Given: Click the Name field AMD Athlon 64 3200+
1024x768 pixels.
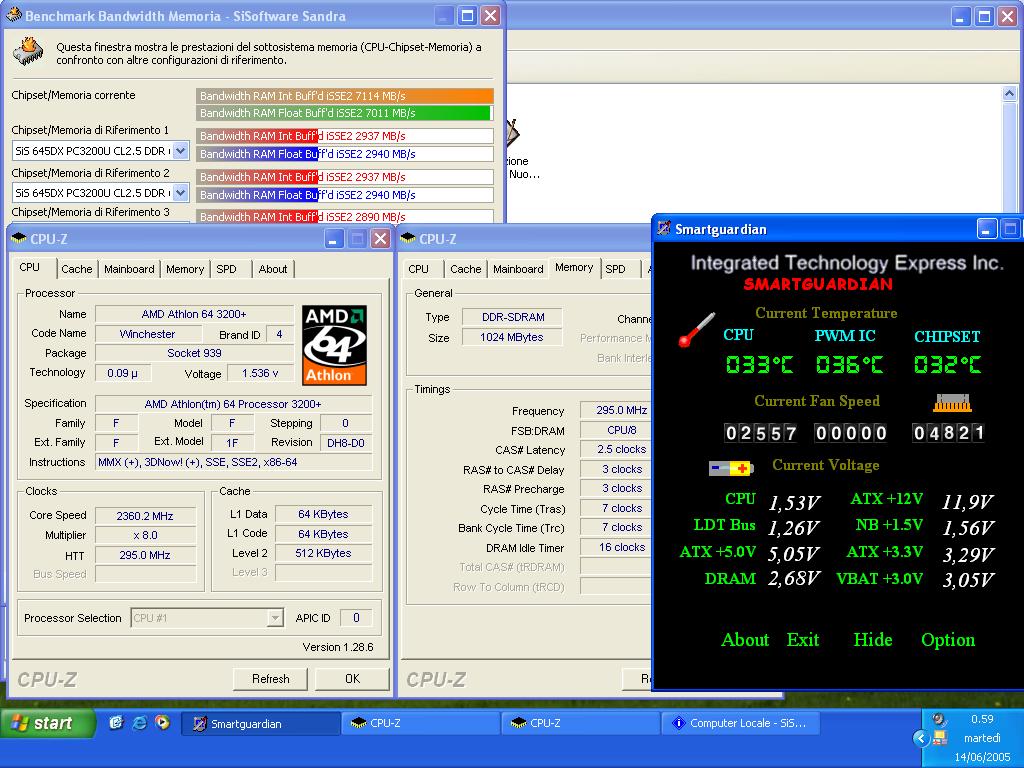Looking at the screenshot, I should coord(194,314).
